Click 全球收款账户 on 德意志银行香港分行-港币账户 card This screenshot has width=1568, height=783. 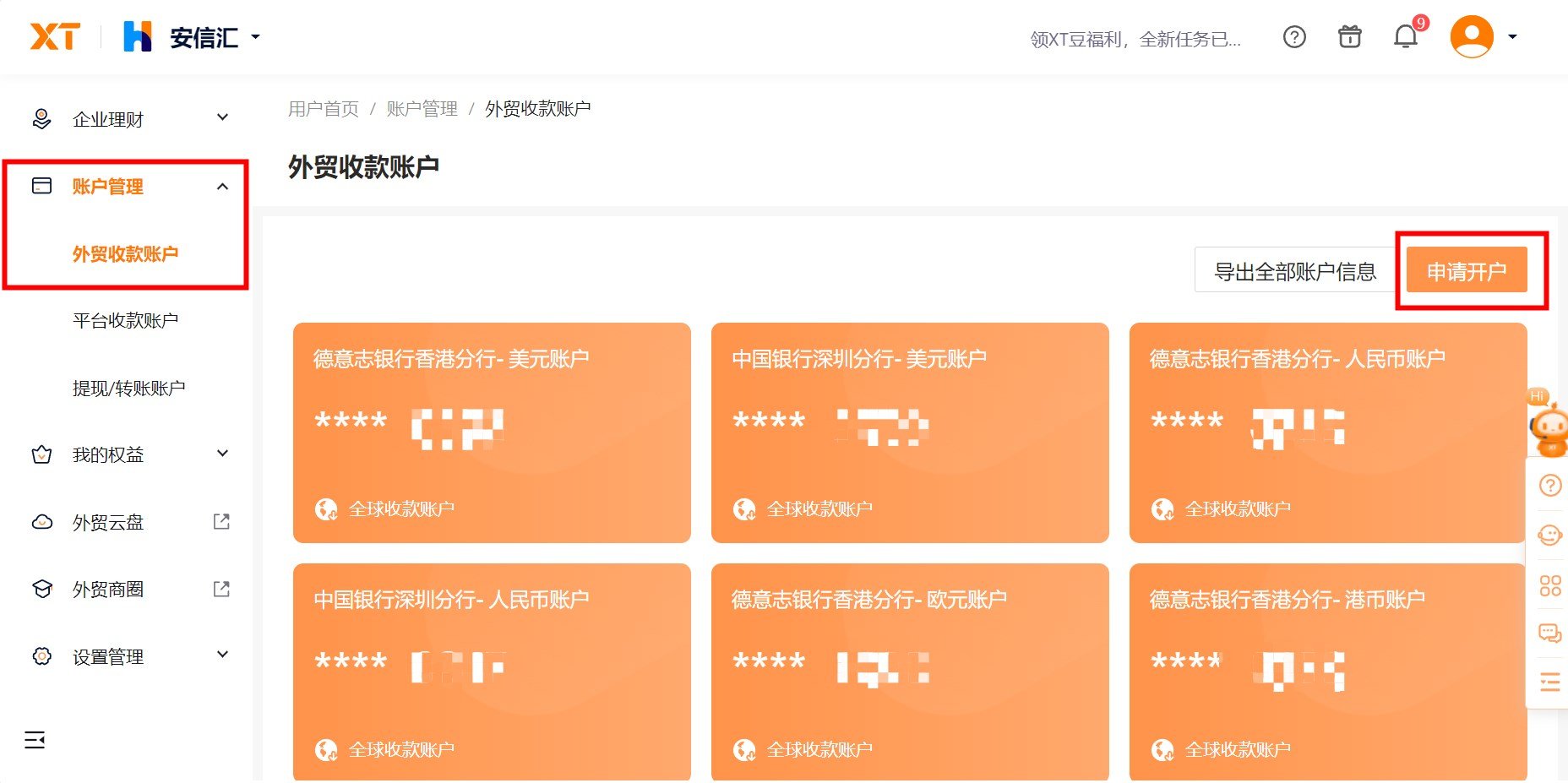[x=1239, y=750]
